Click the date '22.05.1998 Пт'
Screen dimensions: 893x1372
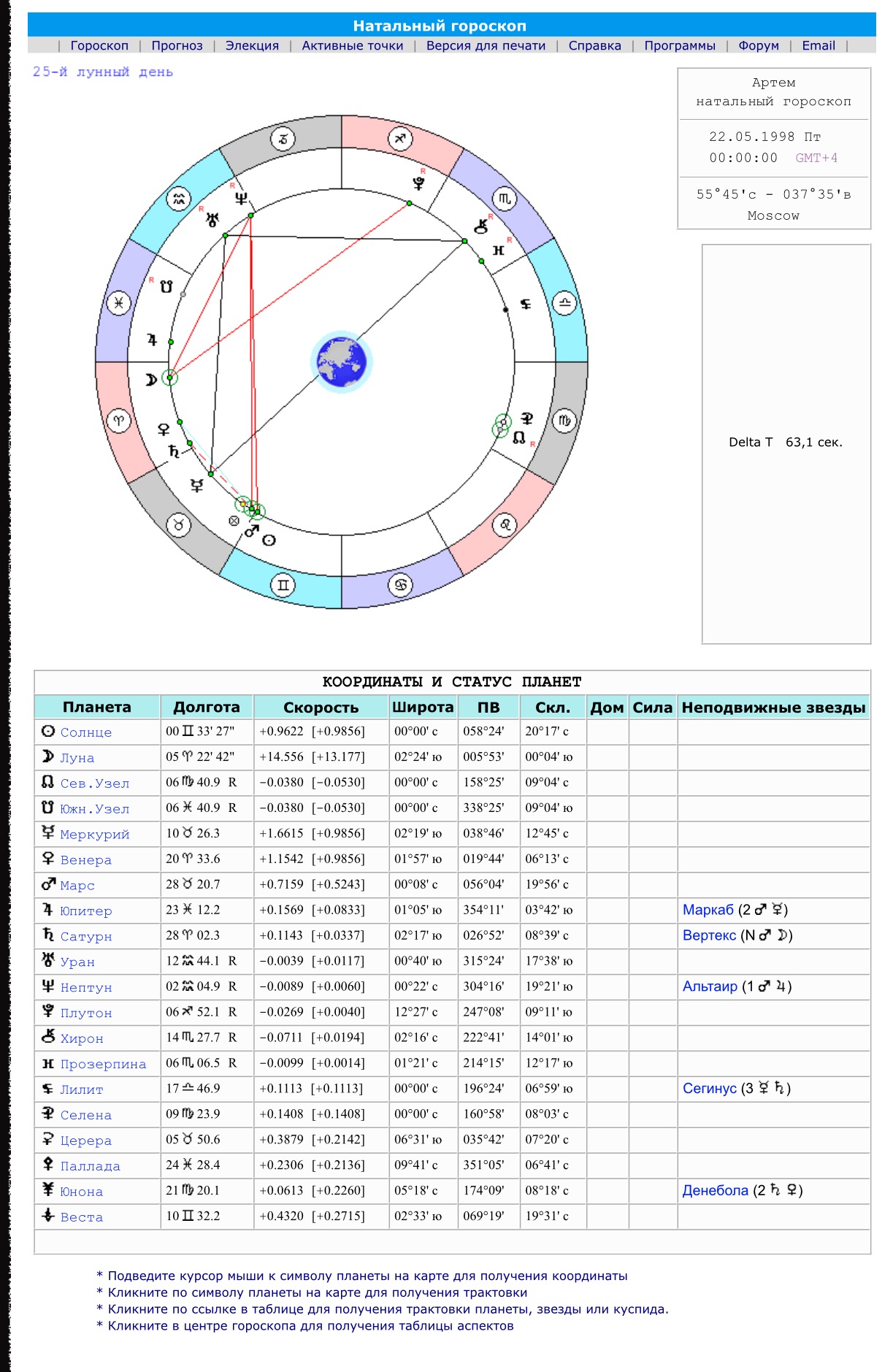(764, 137)
